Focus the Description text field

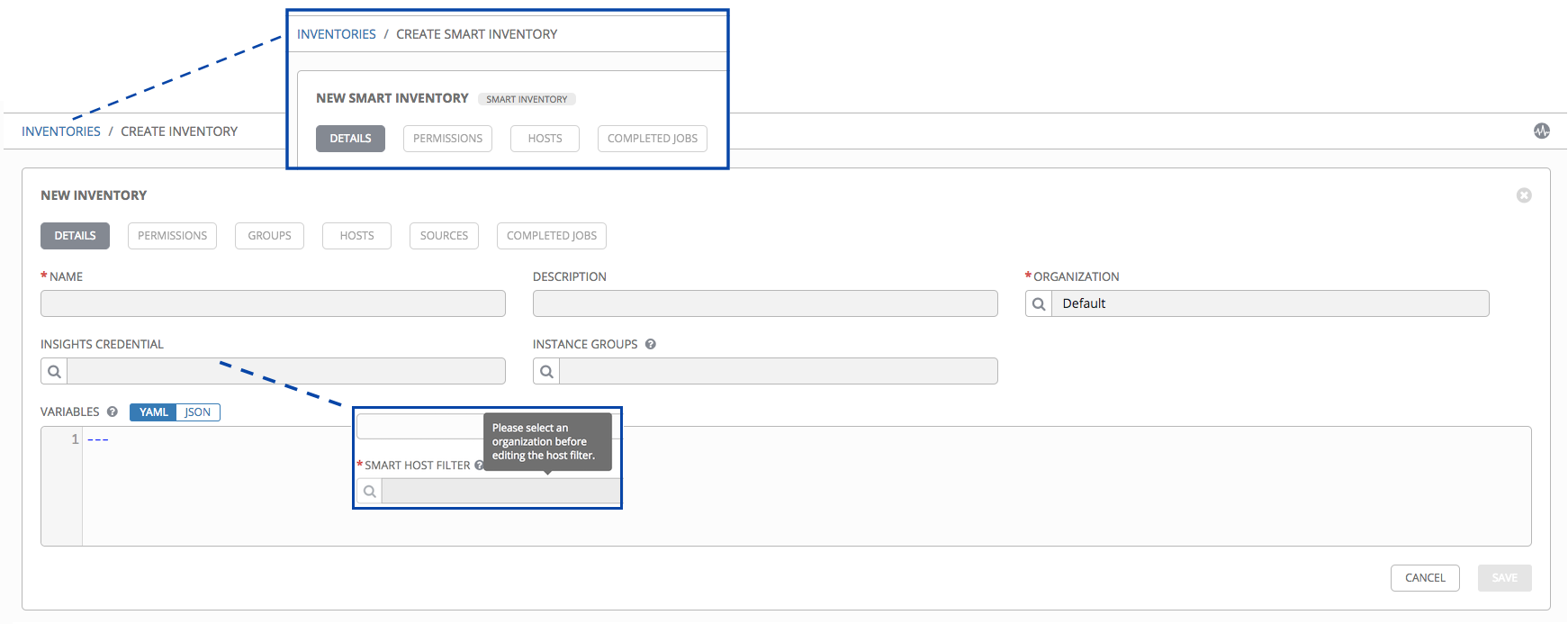(764, 303)
